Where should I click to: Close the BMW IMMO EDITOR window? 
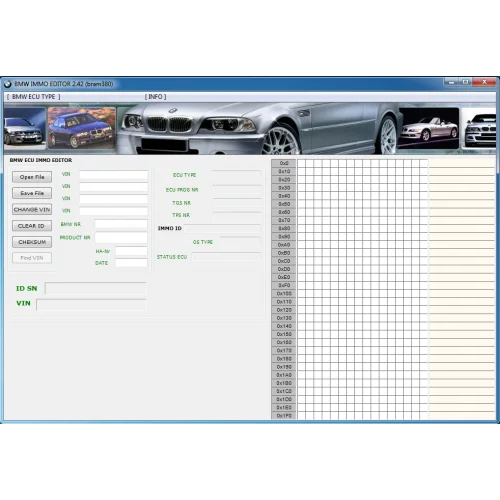pos(484,82)
